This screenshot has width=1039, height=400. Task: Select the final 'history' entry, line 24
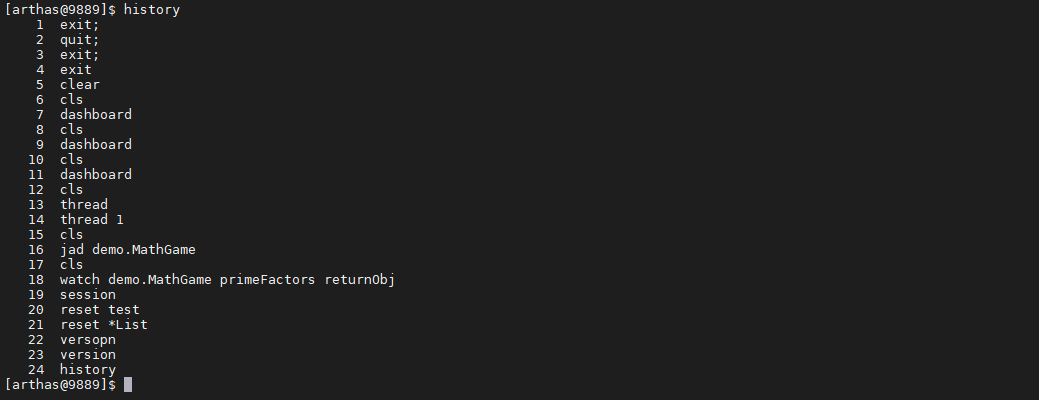point(88,370)
